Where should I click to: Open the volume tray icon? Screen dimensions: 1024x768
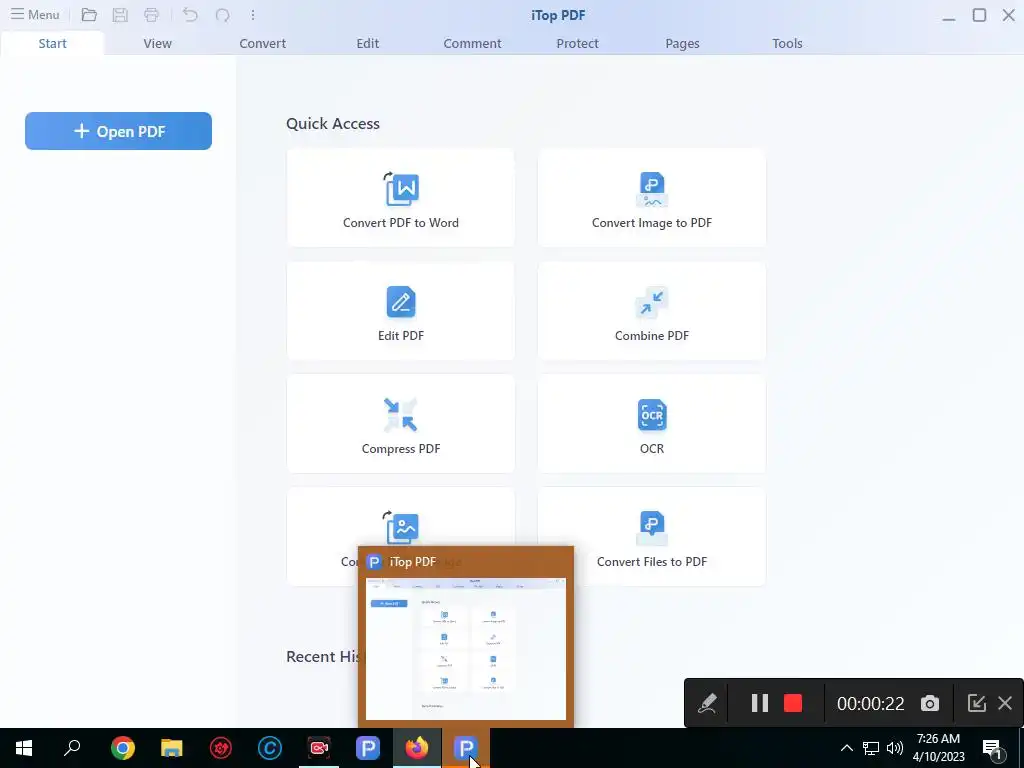895,748
